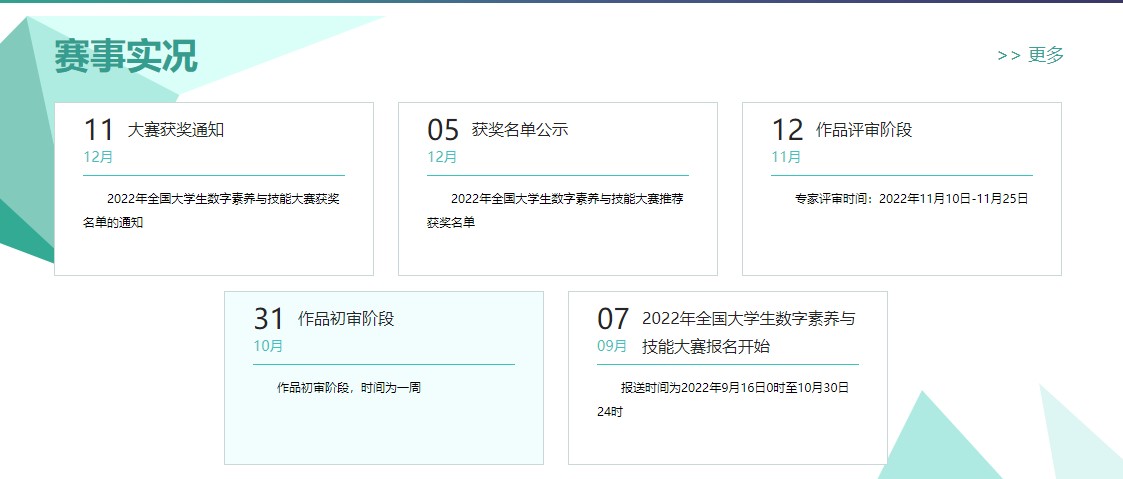Open the 大赛报名开始 announcement title

(x=748, y=332)
